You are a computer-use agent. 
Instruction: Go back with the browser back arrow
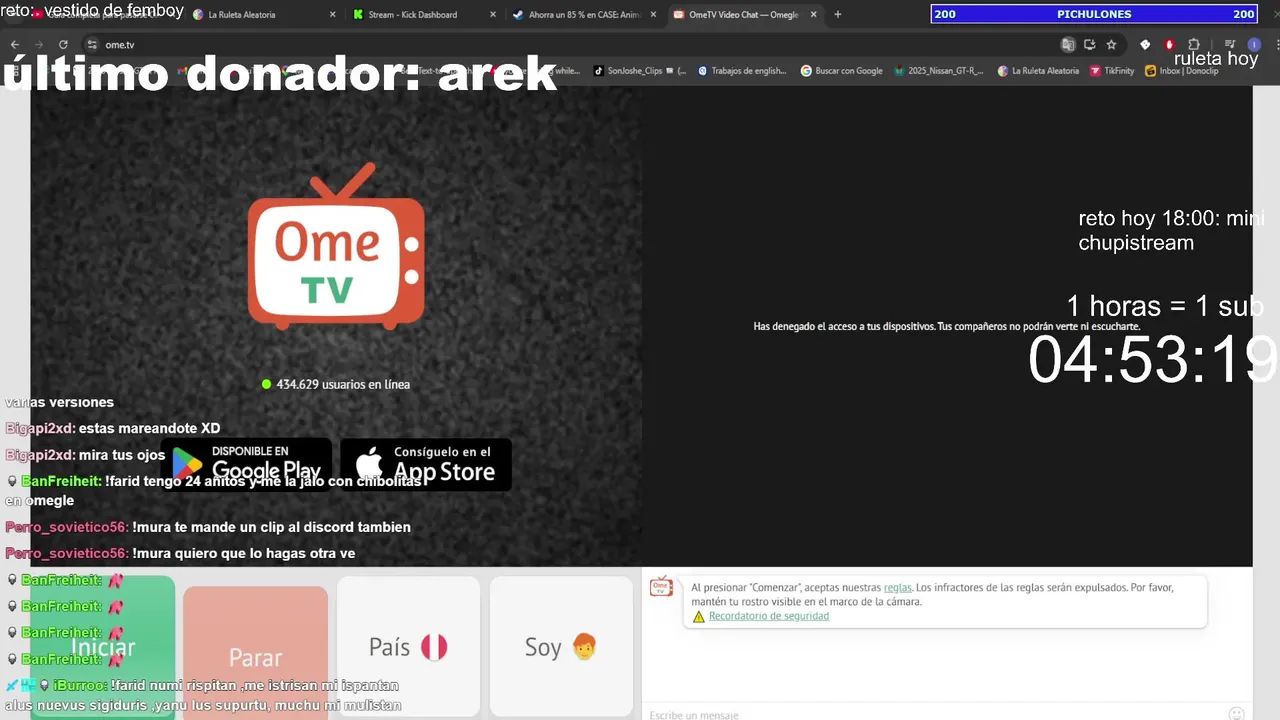[15, 45]
